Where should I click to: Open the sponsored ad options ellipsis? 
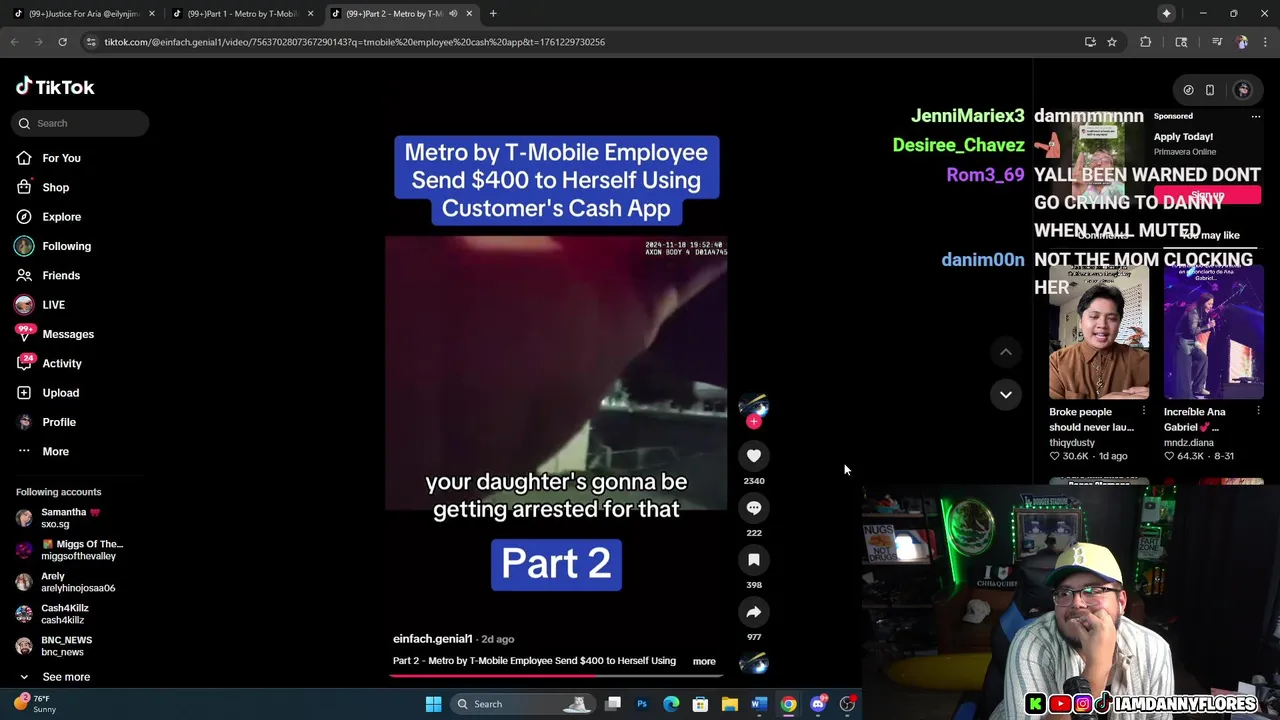1256,116
